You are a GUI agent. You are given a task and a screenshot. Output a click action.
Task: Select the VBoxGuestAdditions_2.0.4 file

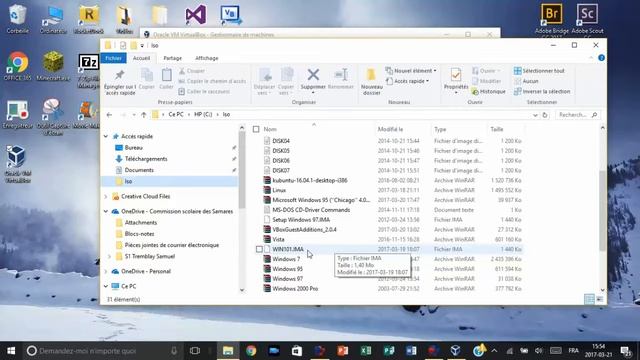pyautogui.click(x=304, y=229)
